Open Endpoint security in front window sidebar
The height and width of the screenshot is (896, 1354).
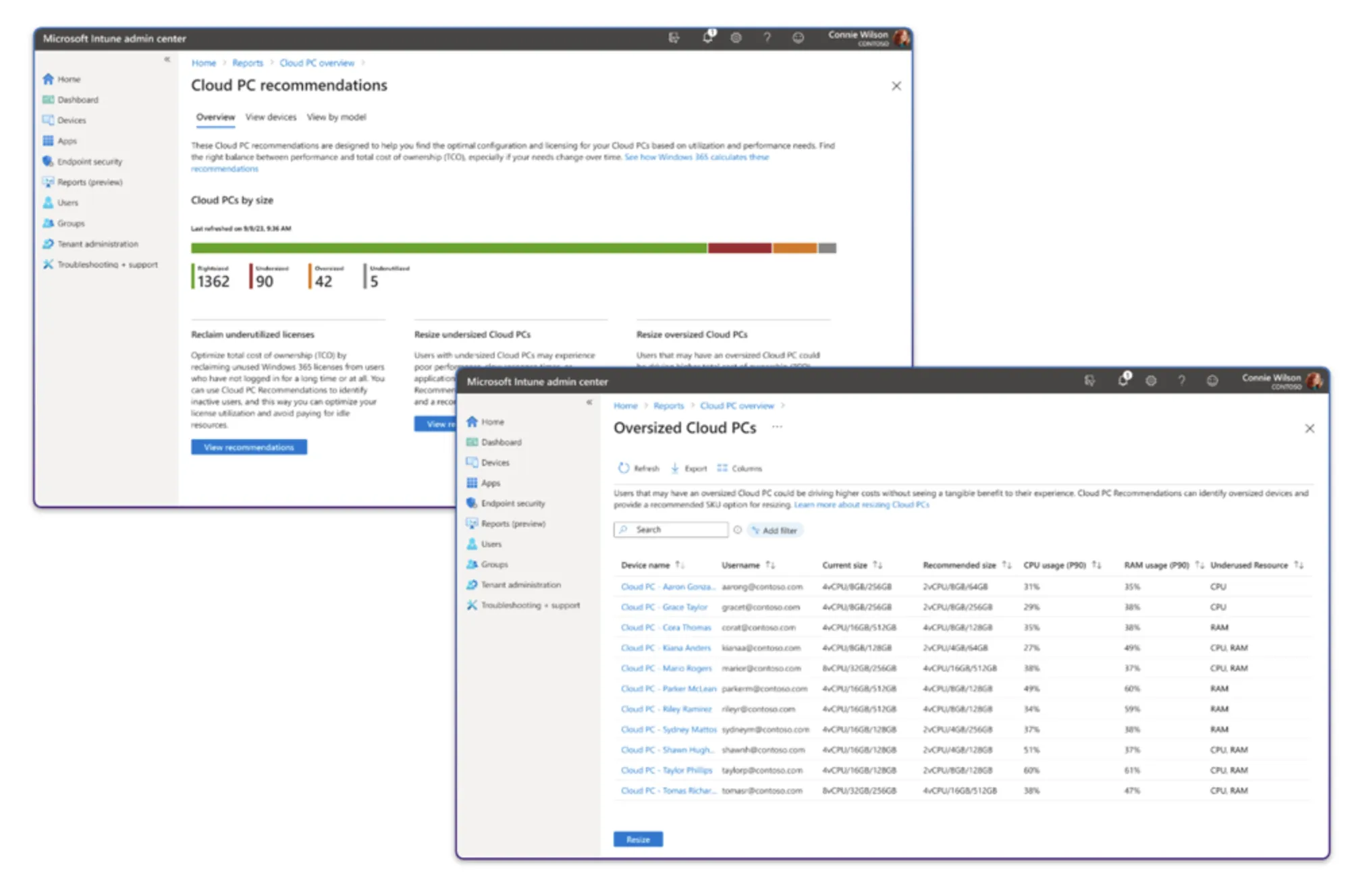coord(506,503)
